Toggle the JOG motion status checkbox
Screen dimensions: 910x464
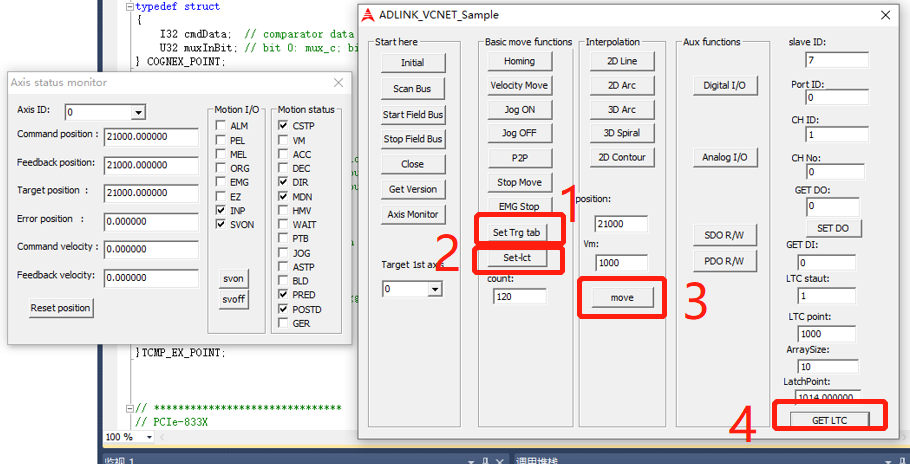coord(283,253)
